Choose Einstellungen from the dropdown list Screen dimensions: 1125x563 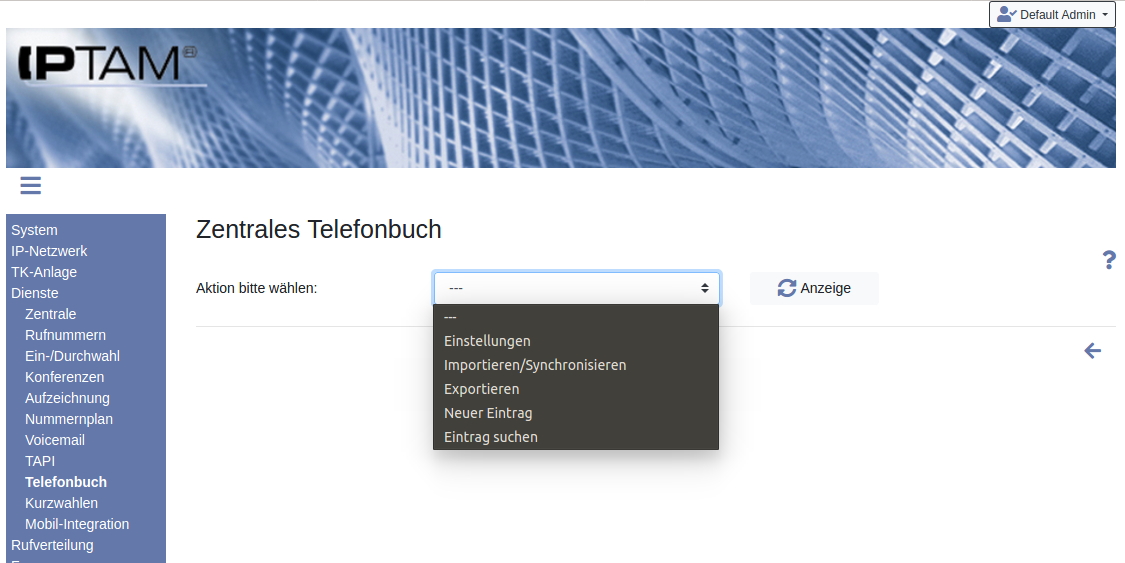tap(487, 341)
